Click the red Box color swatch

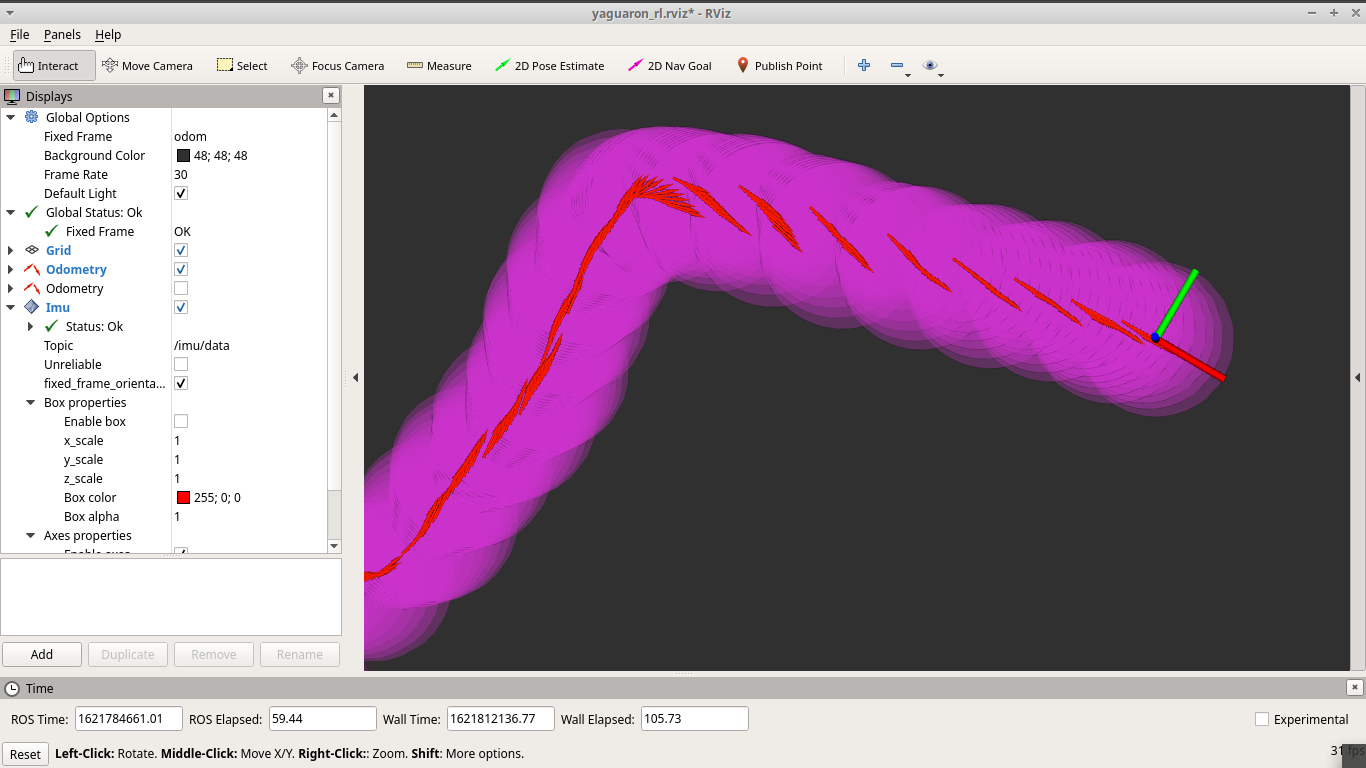(183, 497)
